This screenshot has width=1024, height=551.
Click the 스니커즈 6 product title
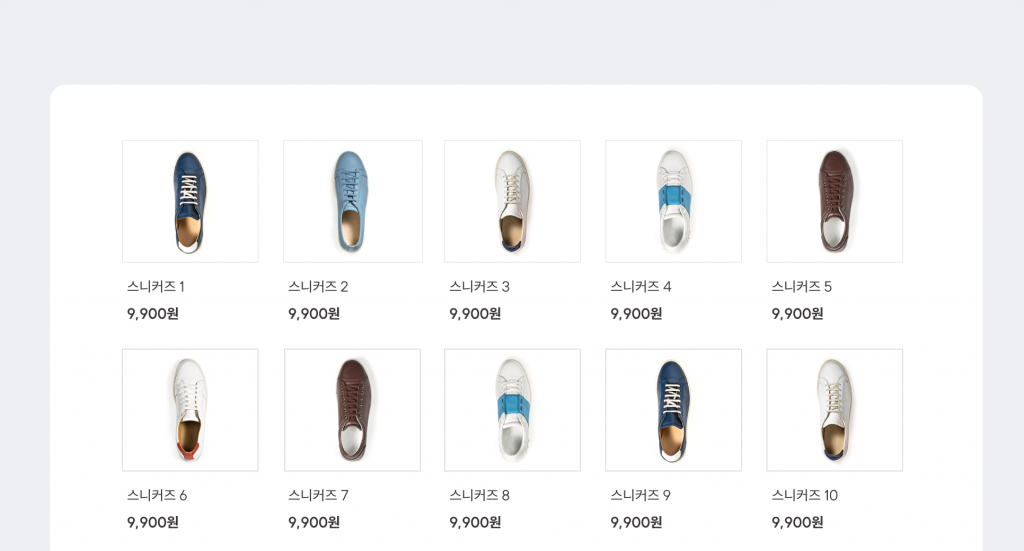(157, 496)
